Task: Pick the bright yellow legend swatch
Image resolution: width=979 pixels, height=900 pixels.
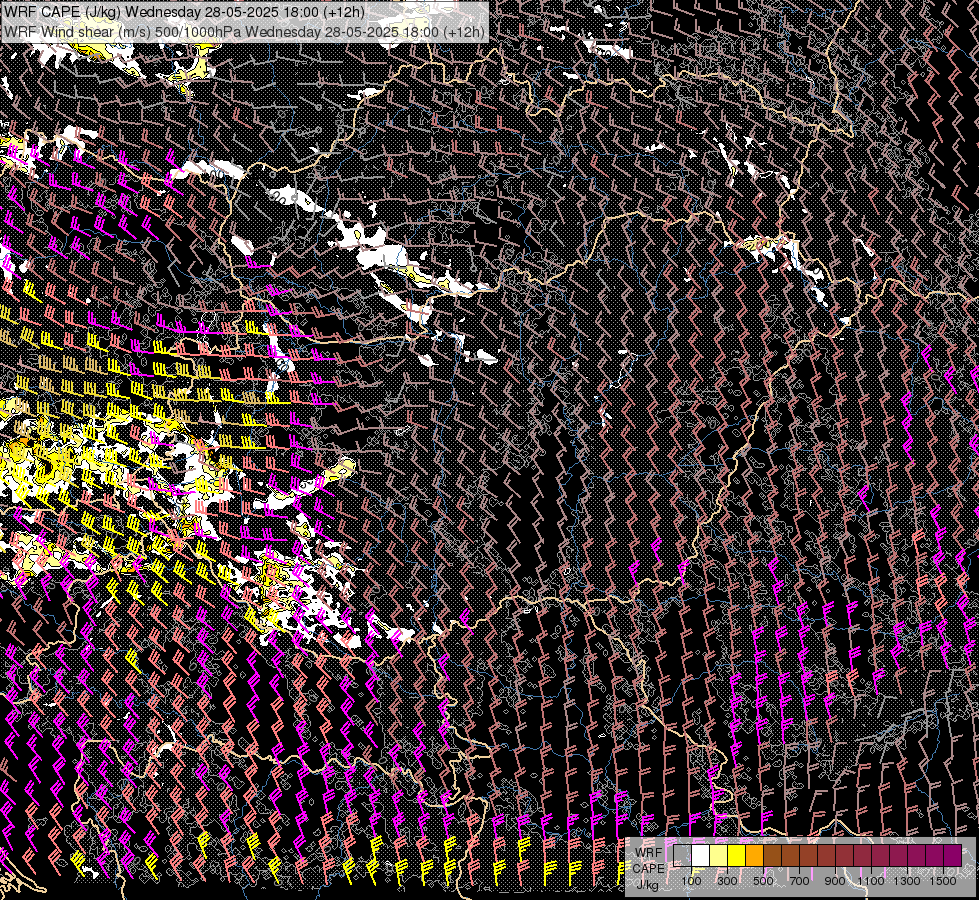Action: pyautogui.click(x=737, y=855)
